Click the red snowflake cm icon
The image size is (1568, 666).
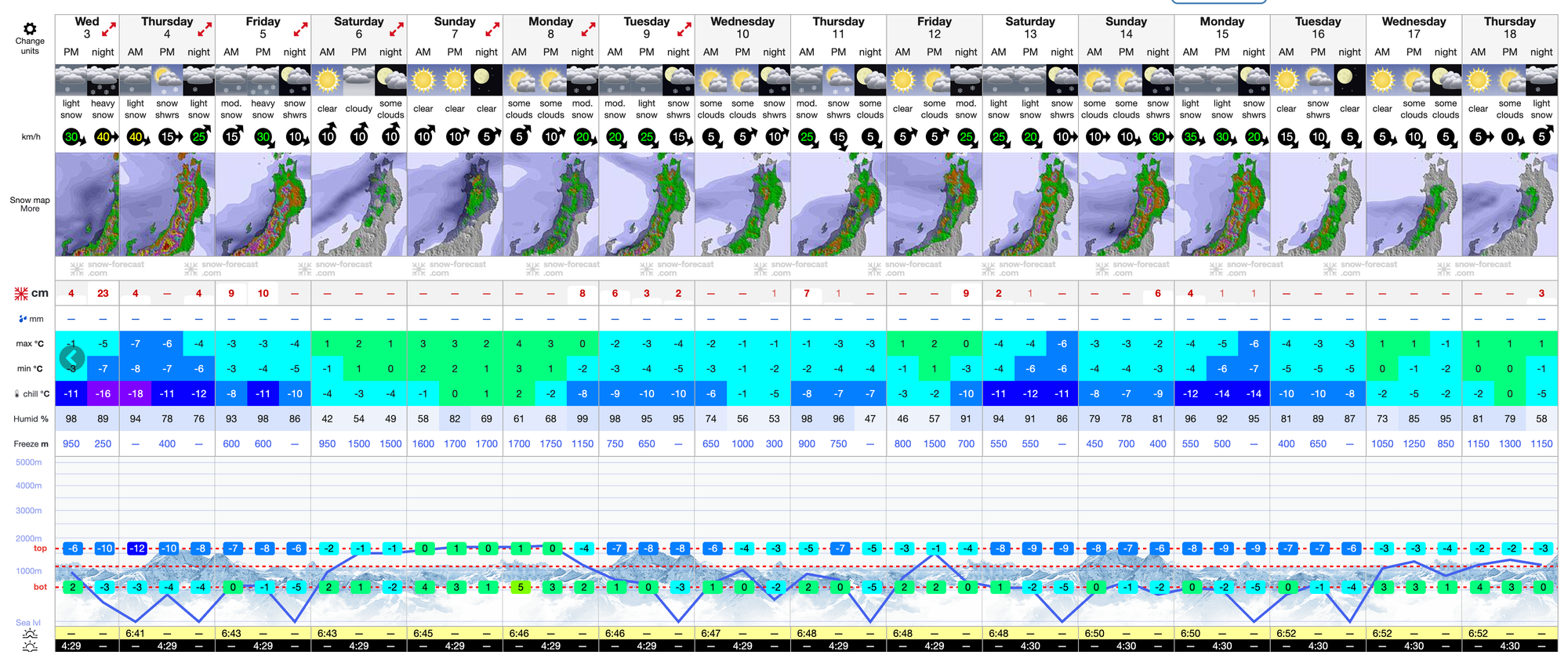21,294
